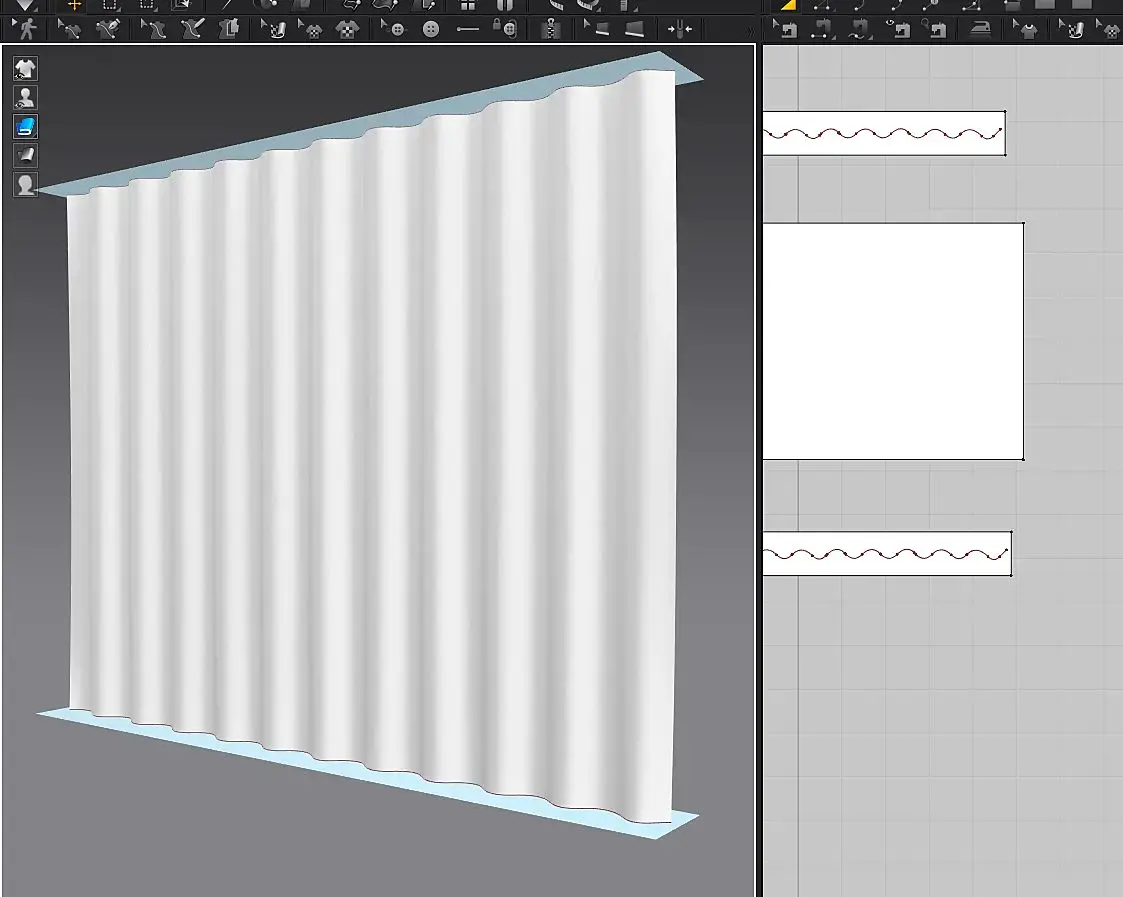Select the 3D sewing pen tool

108,29
